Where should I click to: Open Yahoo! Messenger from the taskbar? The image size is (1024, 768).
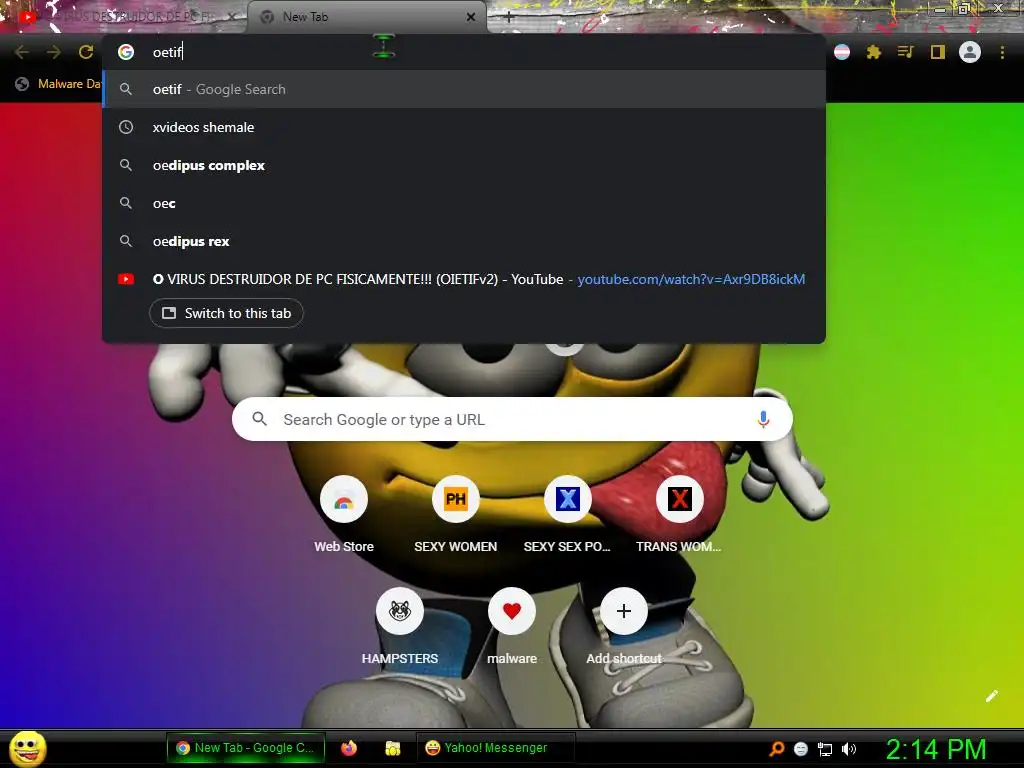(x=495, y=748)
